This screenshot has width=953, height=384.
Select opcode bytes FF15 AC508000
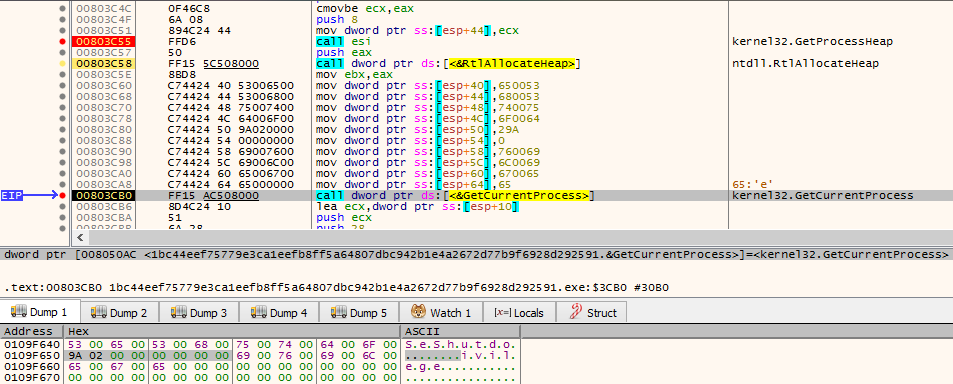pos(213,195)
